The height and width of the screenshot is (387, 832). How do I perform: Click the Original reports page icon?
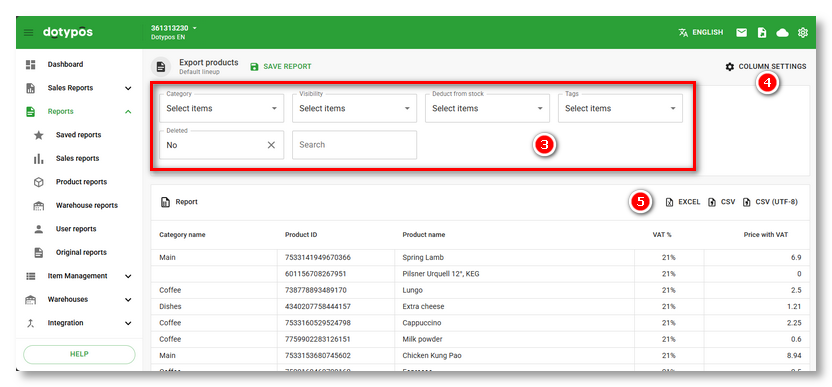point(39,253)
